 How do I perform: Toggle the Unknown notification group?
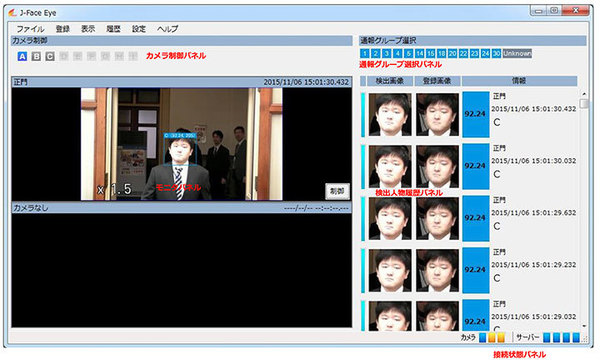517,54
